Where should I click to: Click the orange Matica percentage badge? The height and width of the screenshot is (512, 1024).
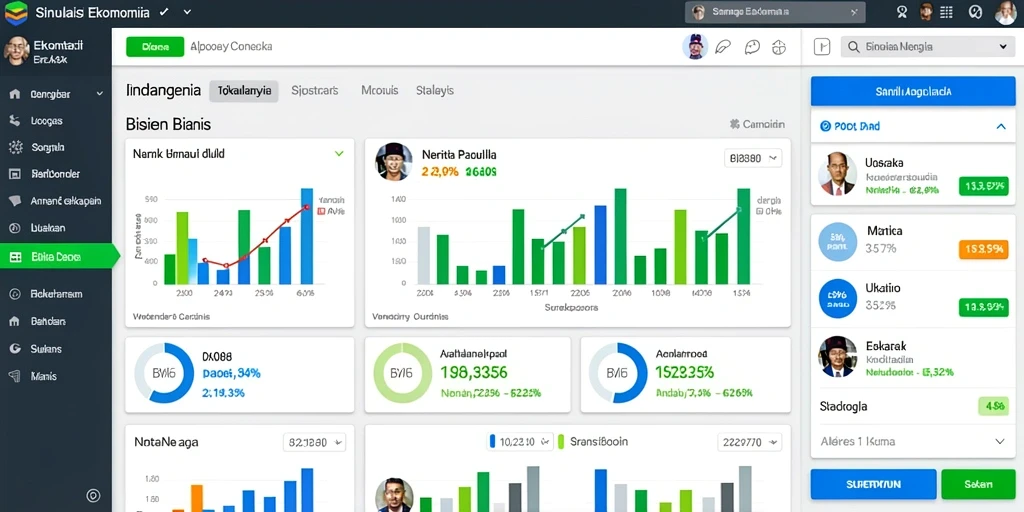(983, 249)
